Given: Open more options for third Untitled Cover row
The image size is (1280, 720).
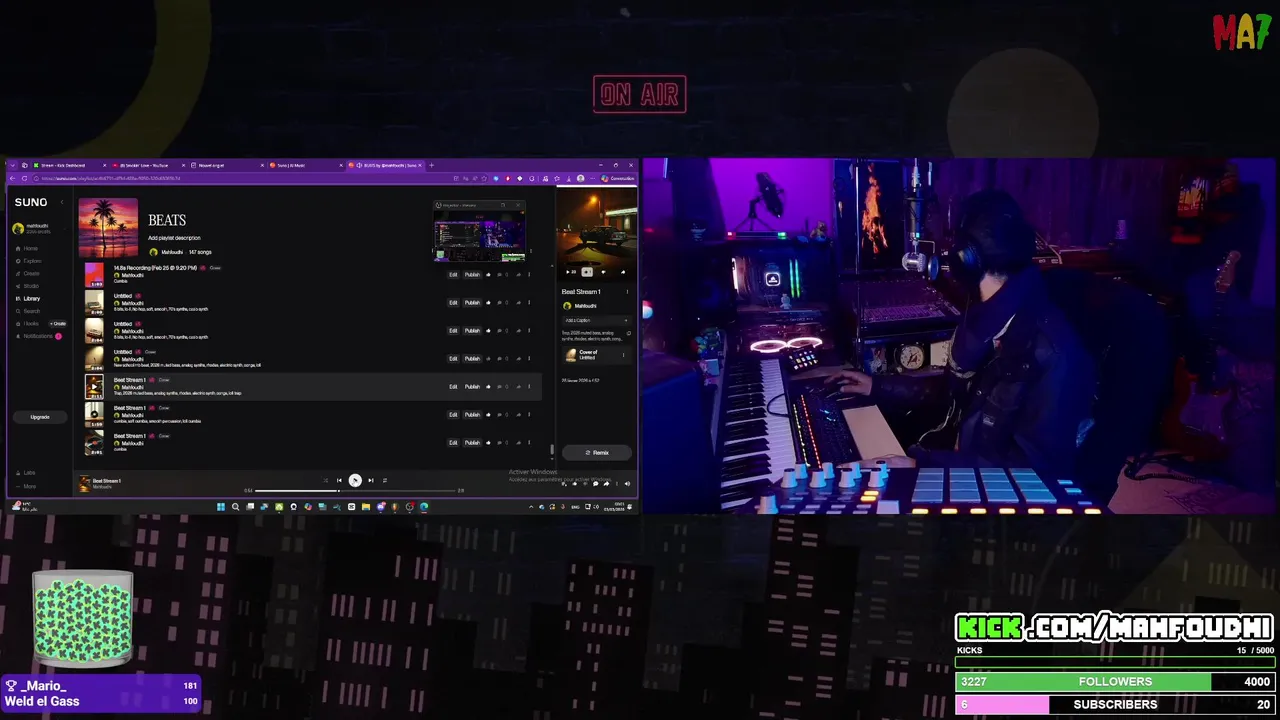Looking at the screenshot, I should point(529,358).
